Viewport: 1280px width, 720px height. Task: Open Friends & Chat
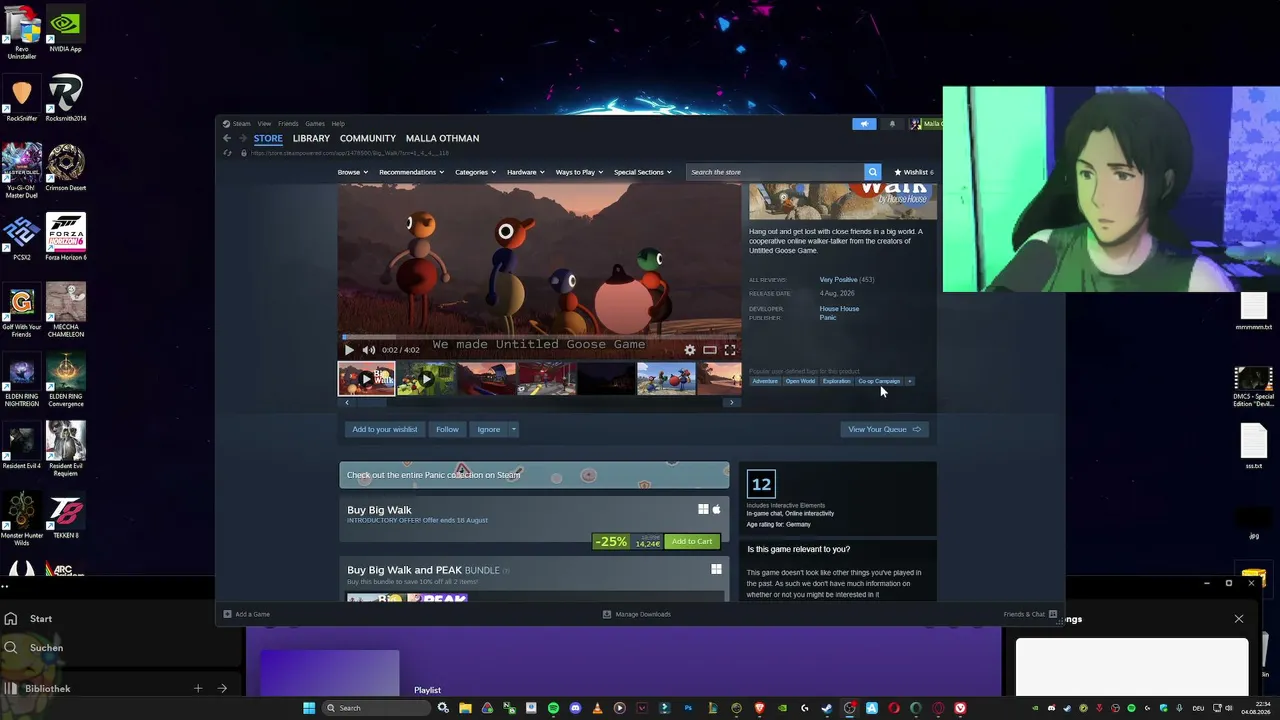pyautogui.click(x=1030, y=614)
